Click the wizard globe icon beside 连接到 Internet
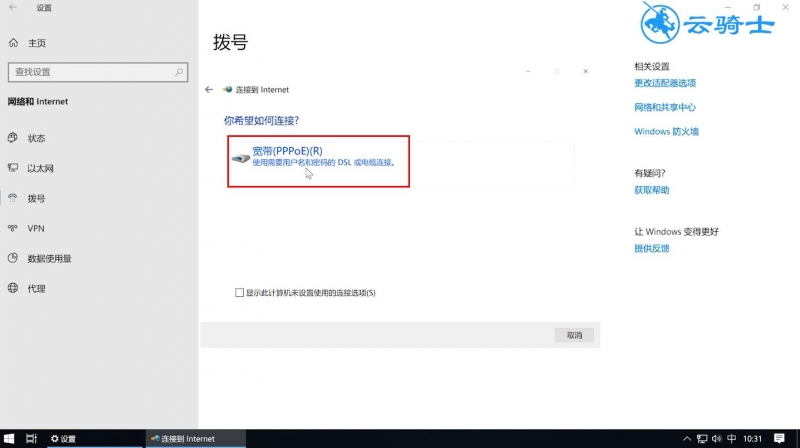 [x=228, y=89]
